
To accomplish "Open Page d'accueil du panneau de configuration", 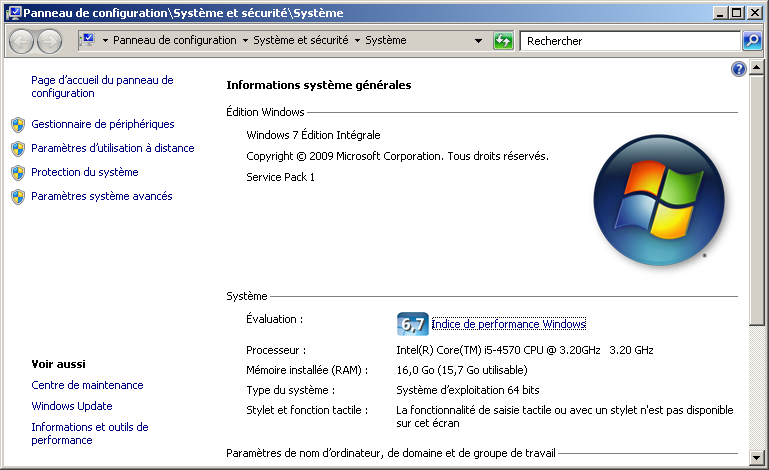I will point(102,86).
